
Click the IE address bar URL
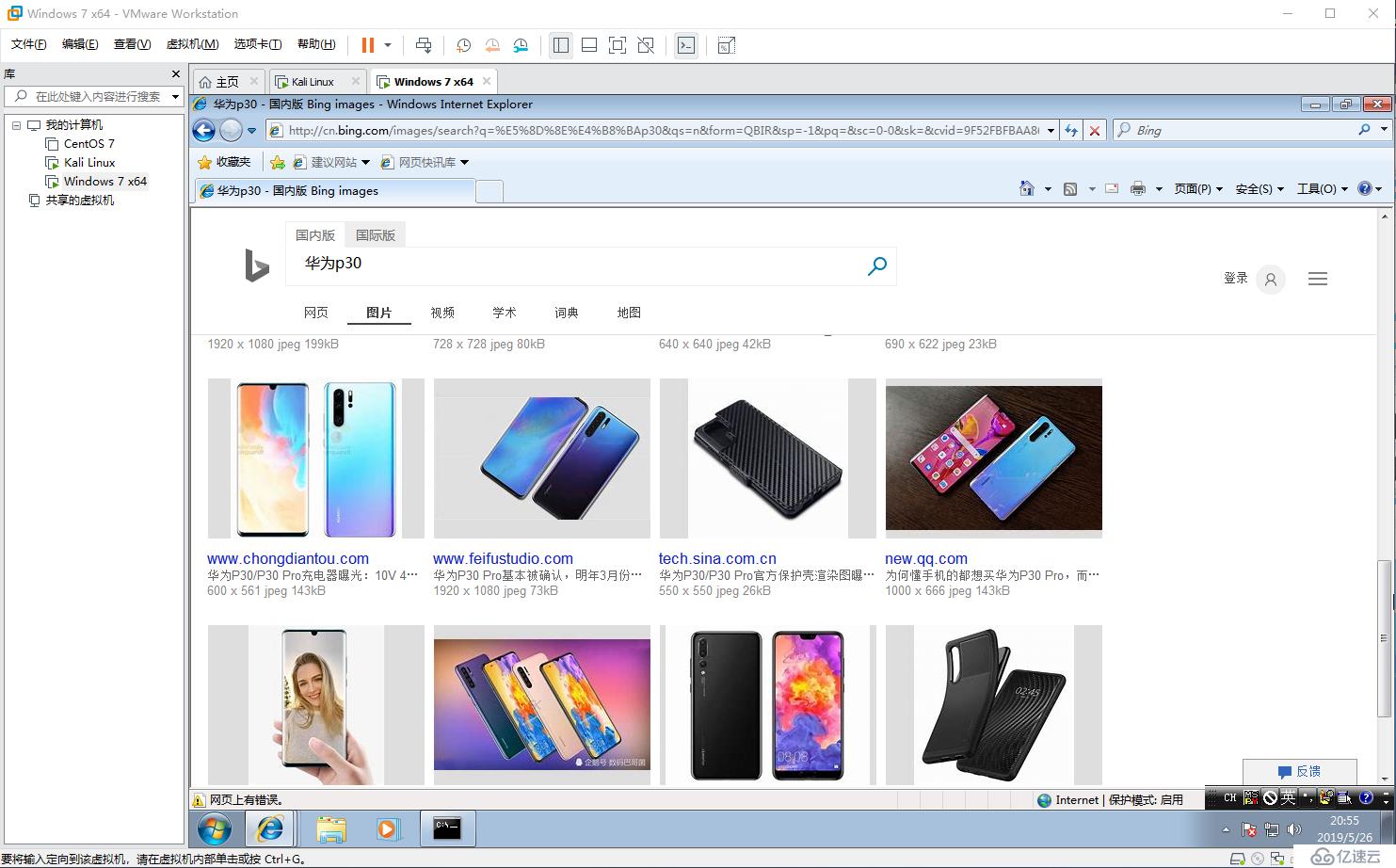click(664, 131)
